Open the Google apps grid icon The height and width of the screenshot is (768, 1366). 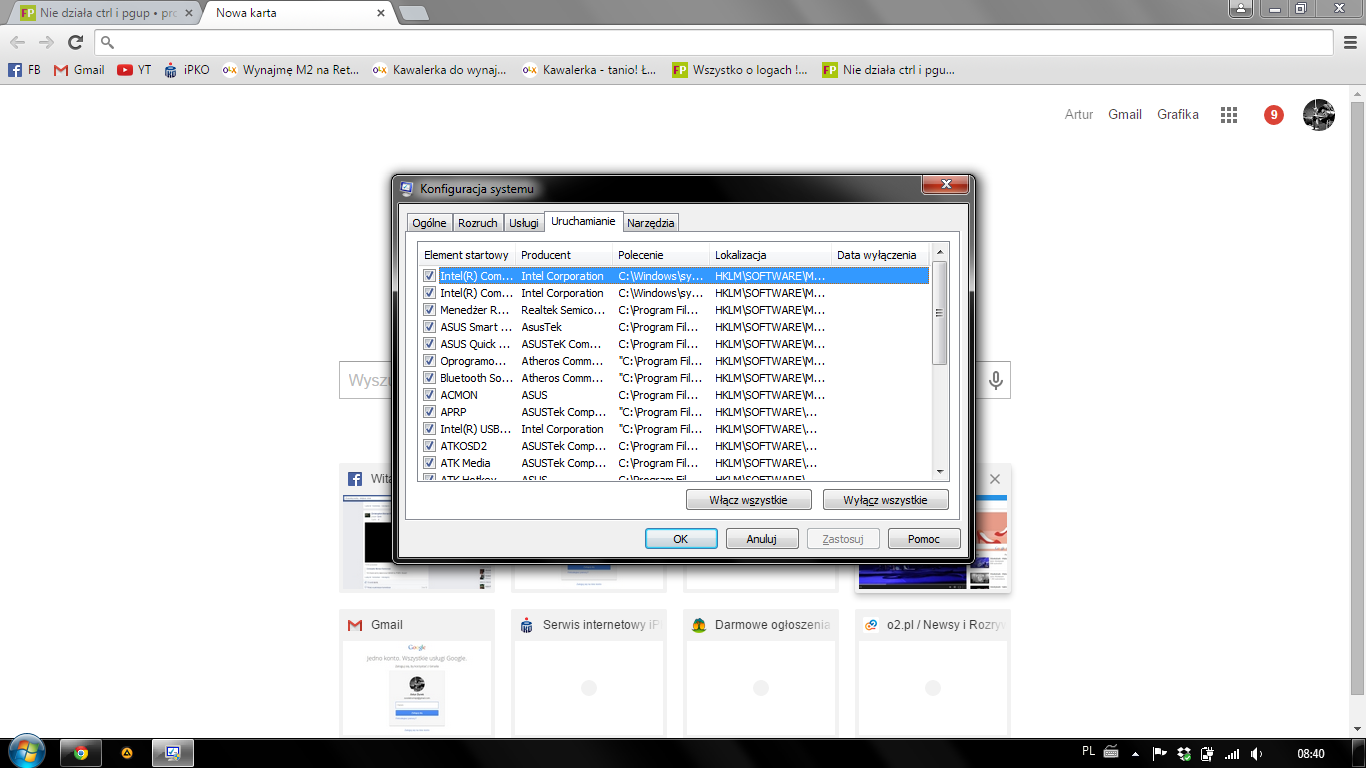(x=1229, y=115)
